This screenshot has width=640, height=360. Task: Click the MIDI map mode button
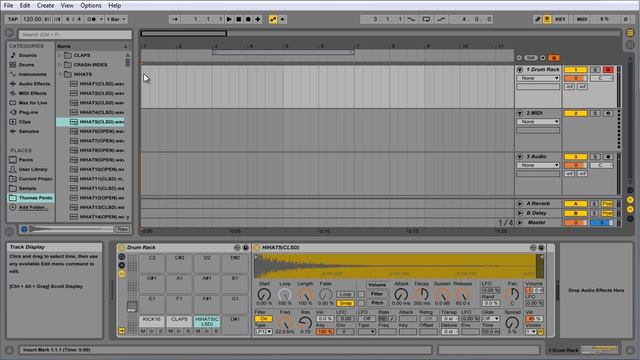pyautogui.click(x=582, y=19)
